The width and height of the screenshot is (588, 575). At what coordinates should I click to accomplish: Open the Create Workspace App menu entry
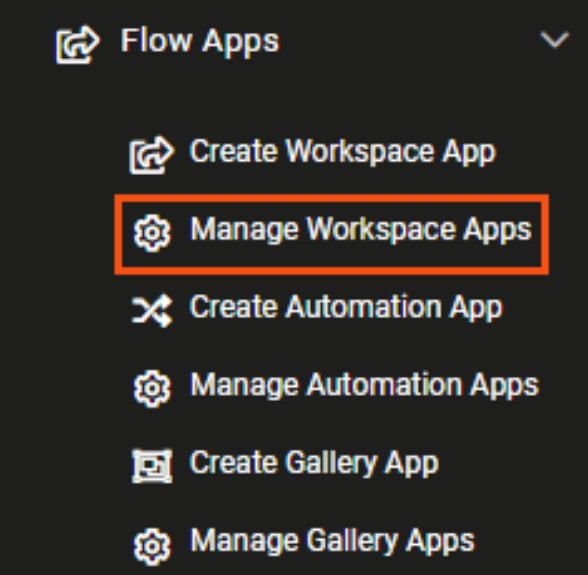coord(343,152)
